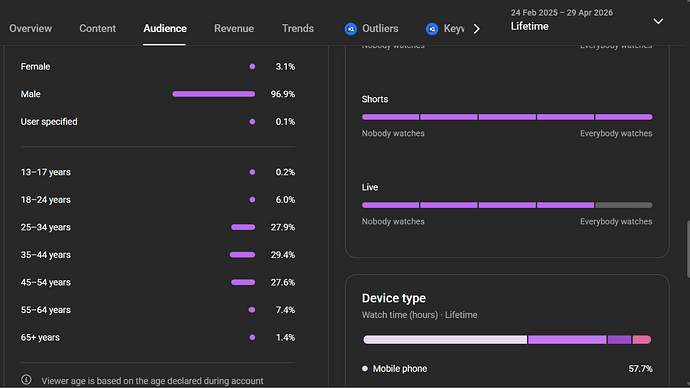Go to the Trends tab

coord(298,29)
